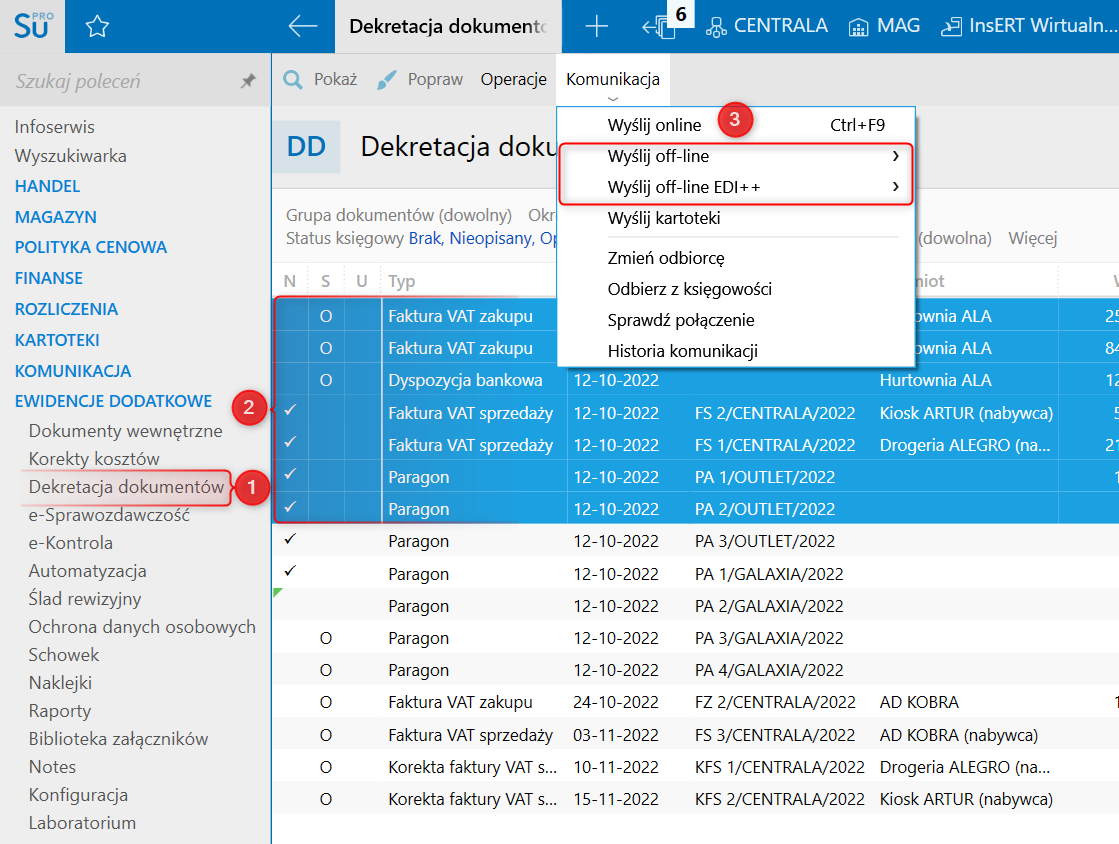Screen dimensions: 1119x844
Task: Toggle checkmark on PA 1/GALAXIA/2022 row
Action: pos(290,573)
